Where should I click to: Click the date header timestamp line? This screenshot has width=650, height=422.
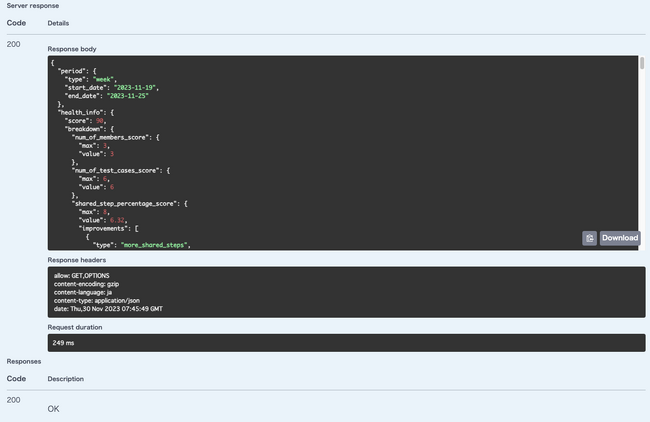click(x=108, y=308)
